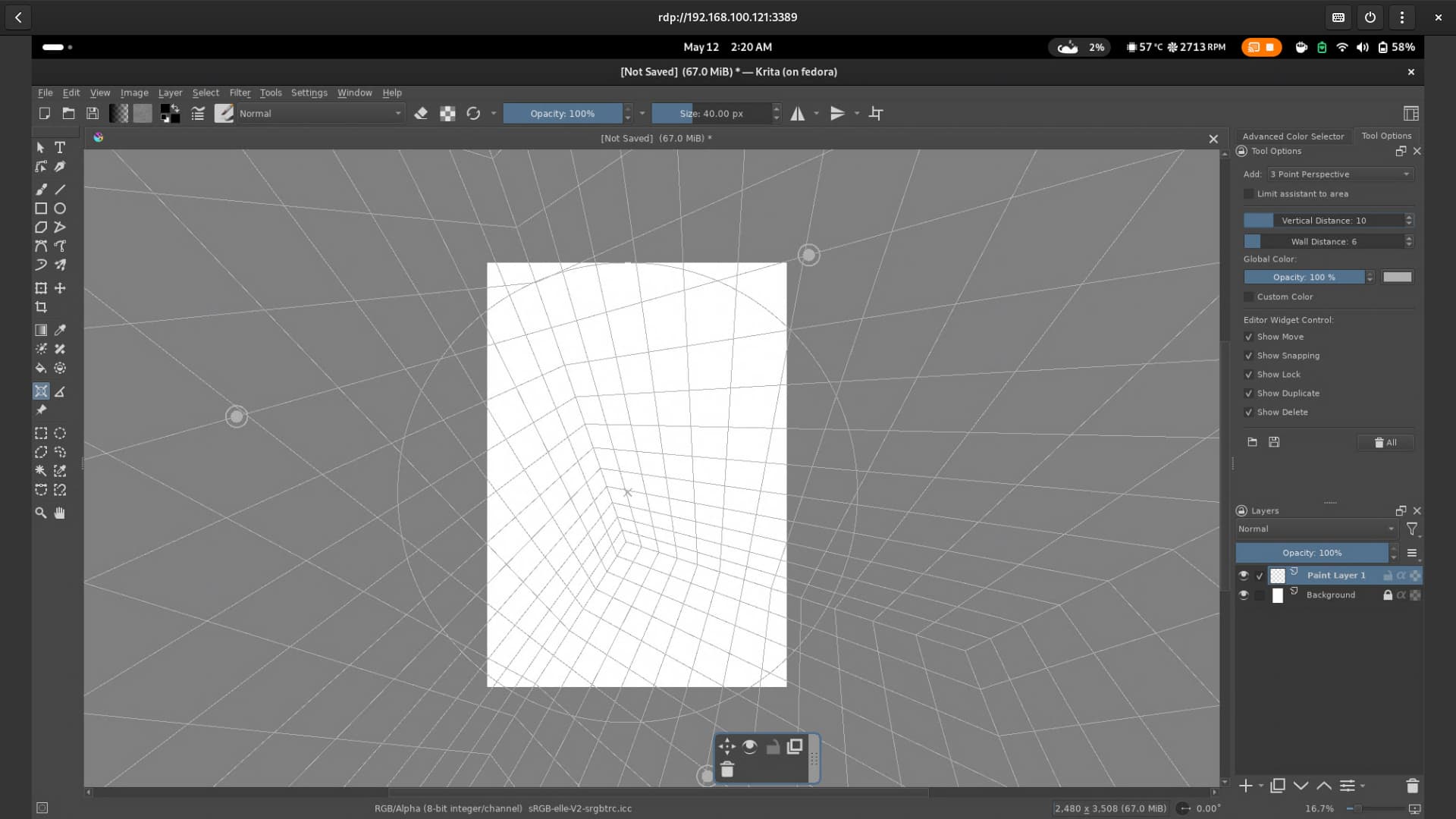Click the Global Color swatch
This screenshot has width=1456, height=819.
1397,278
